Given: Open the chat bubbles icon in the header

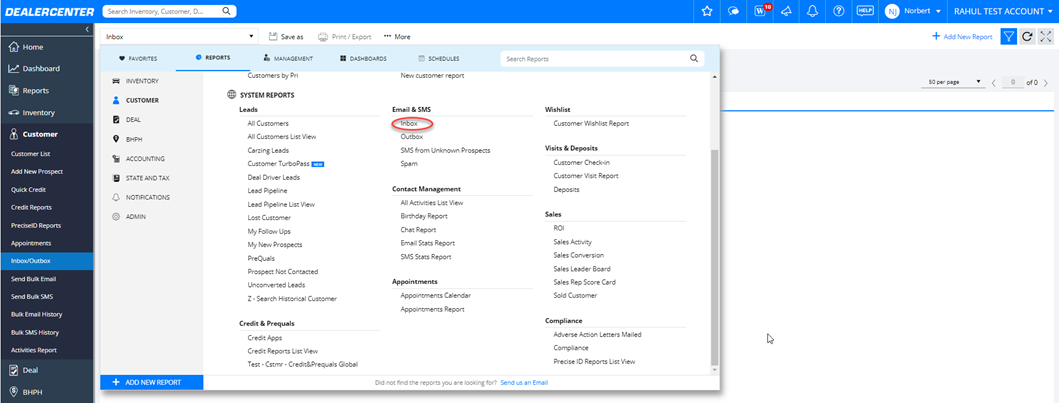Looking at the screenshot, I should 733,11.
